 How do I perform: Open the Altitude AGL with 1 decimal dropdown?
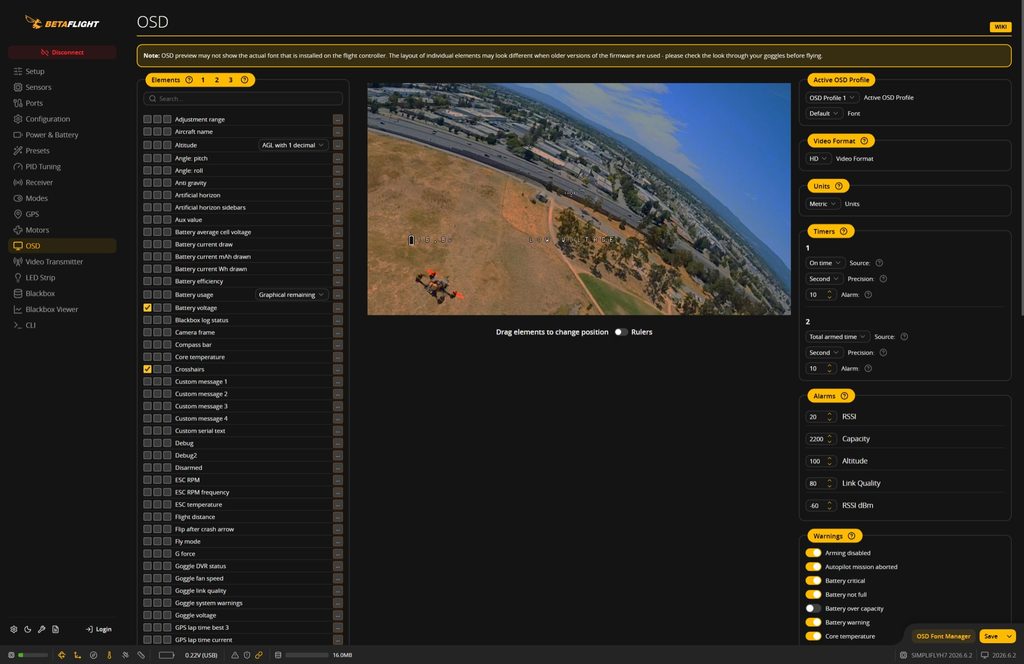293,146
